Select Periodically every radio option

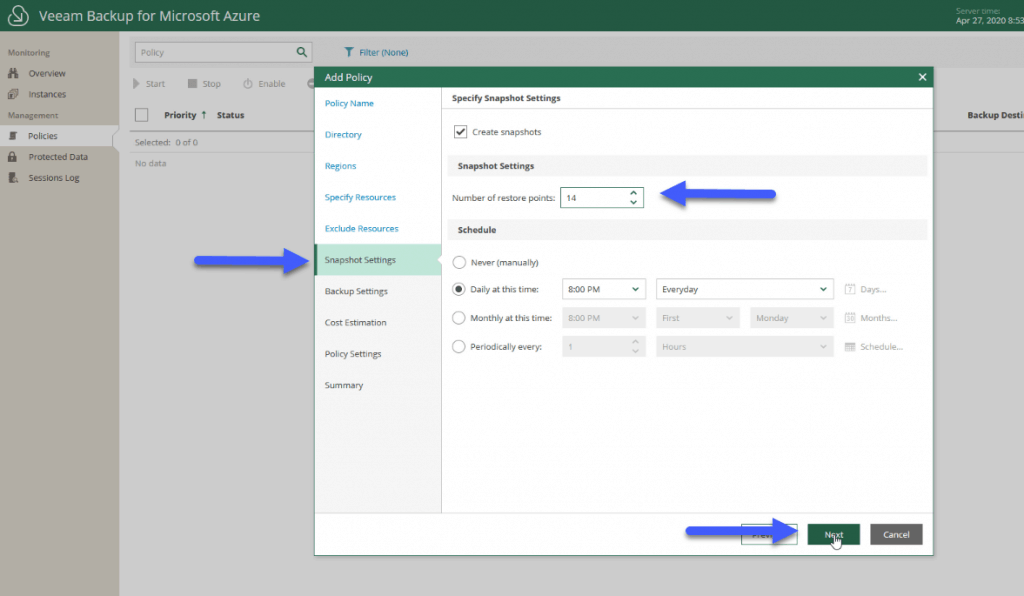(x=458, y=347)
